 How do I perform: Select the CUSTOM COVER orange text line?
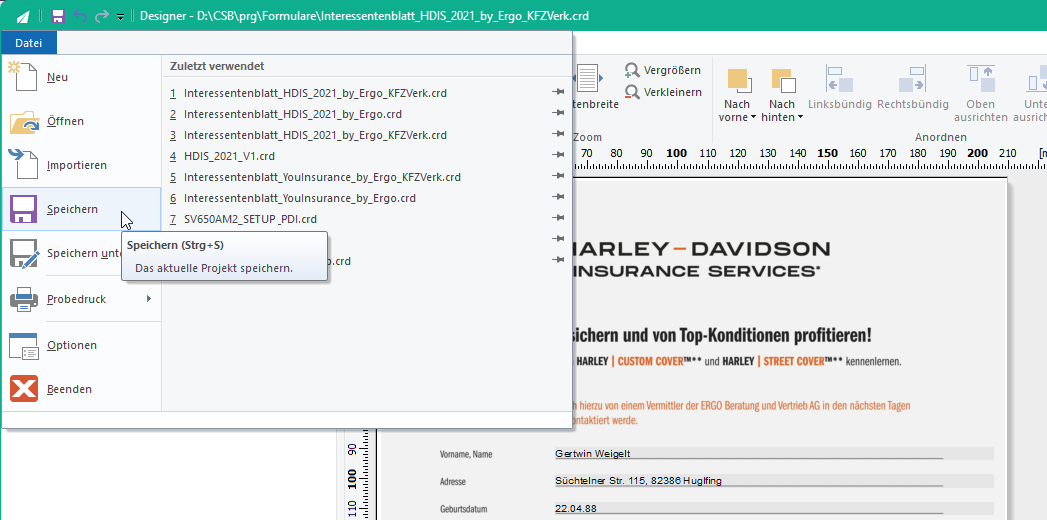[738, 361]
